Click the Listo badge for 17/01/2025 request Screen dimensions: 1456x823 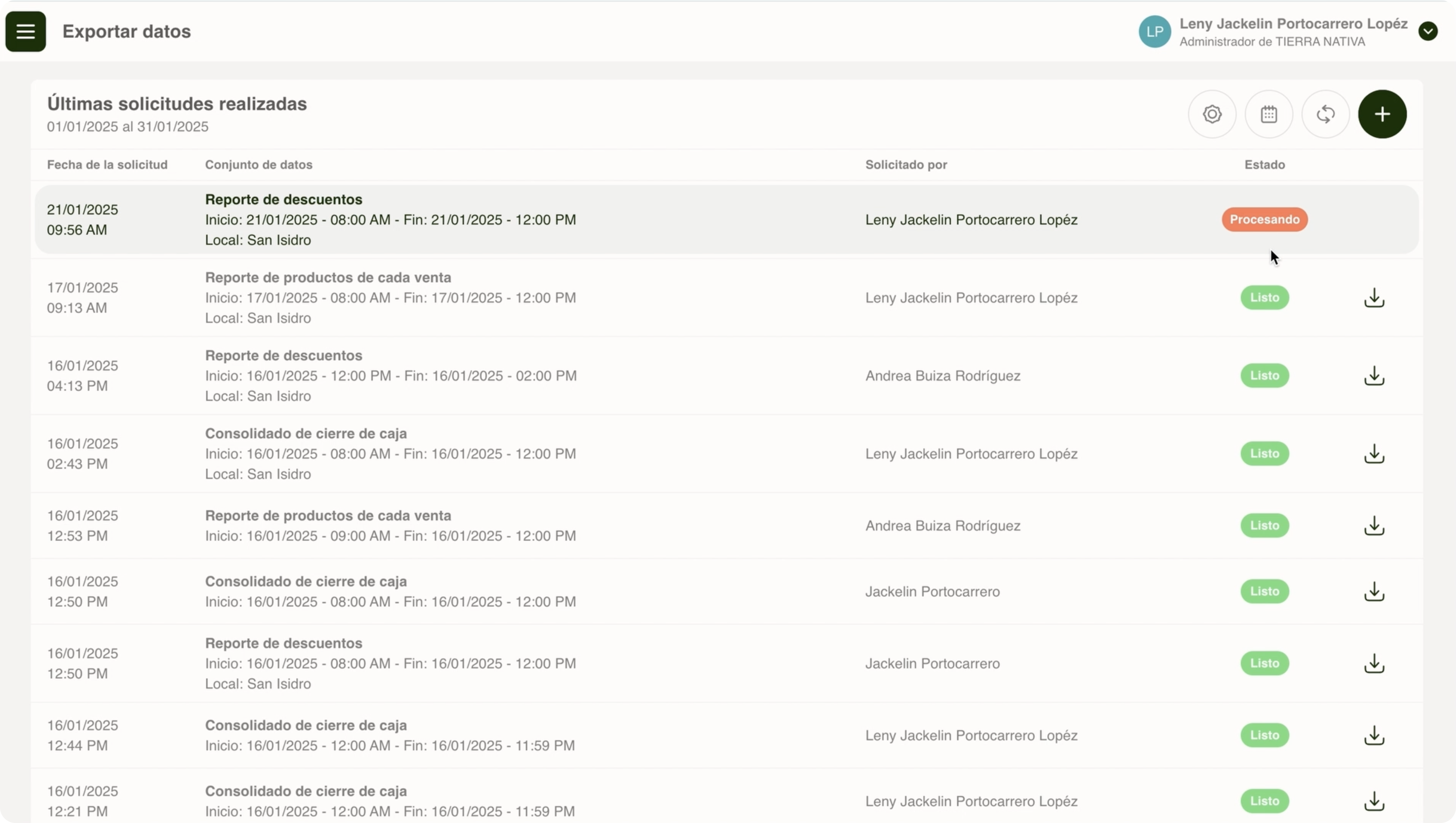(x=1264, y=298)
